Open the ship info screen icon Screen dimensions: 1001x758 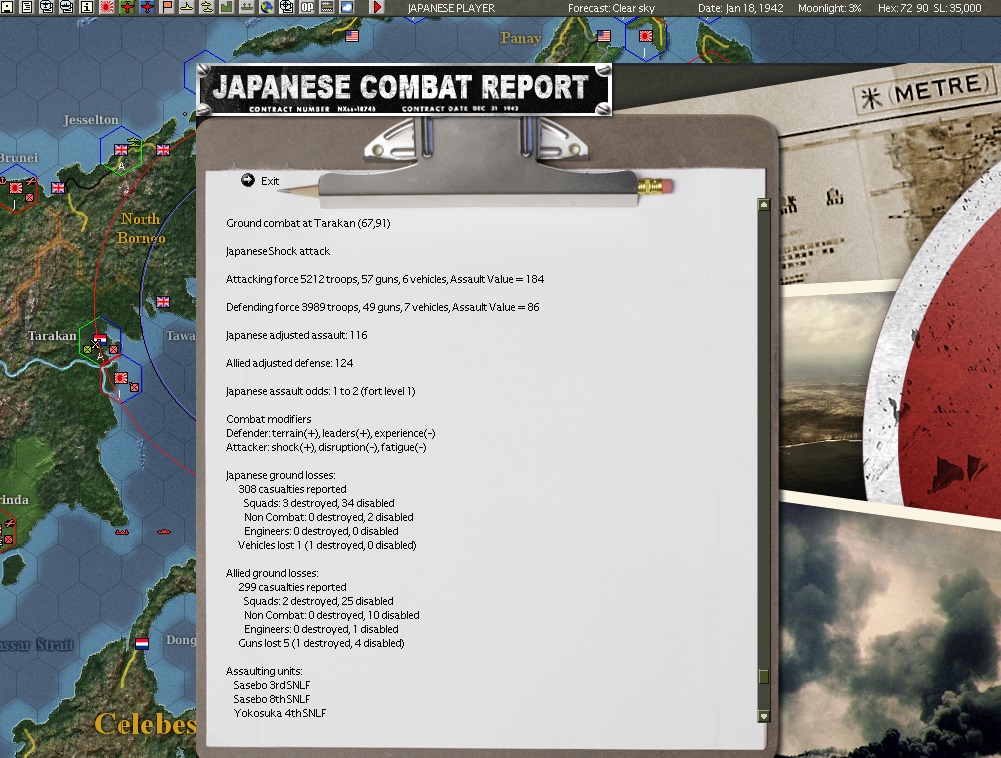coord(66,7)
